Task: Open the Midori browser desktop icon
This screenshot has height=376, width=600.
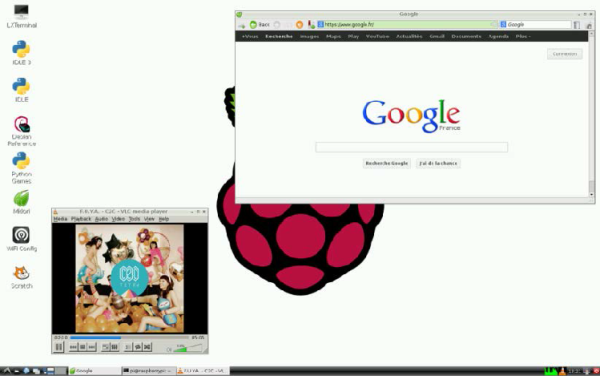Action: [x=21, y=202]
